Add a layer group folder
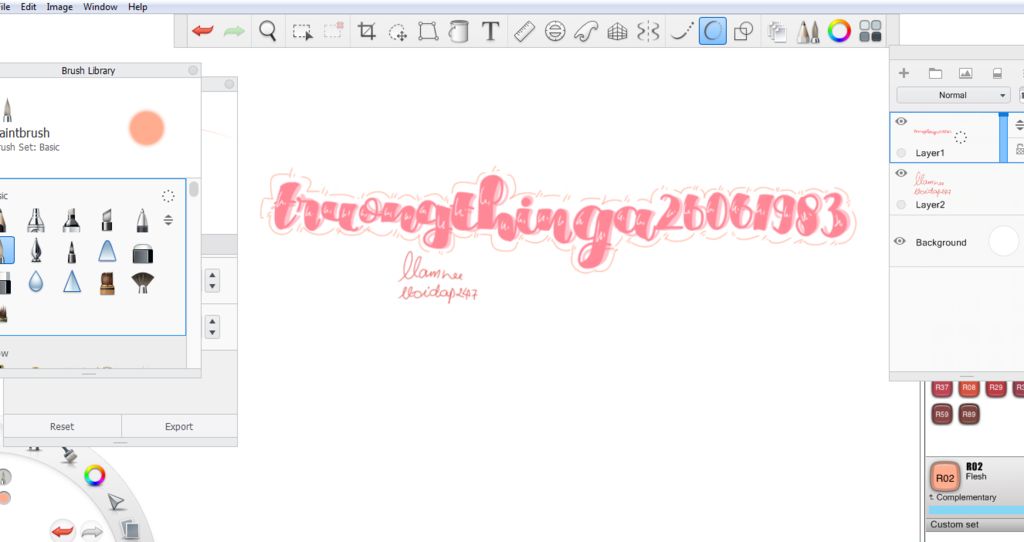 pyautogui.click(x=935, y=73)
